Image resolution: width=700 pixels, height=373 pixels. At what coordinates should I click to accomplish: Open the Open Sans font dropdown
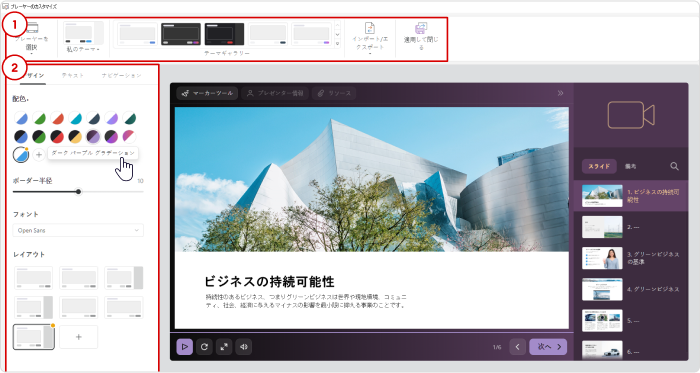pos(78,230)
